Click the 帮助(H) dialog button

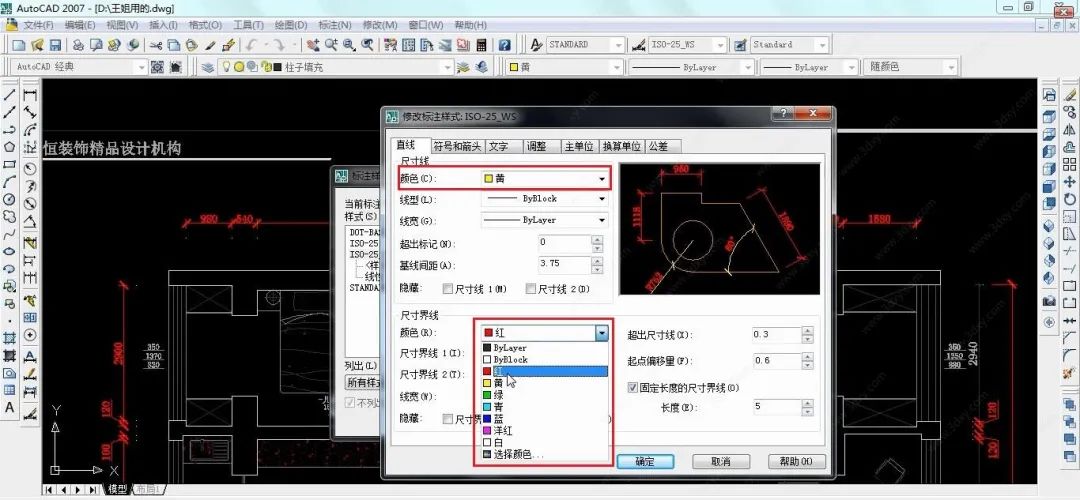click(x=796, y=462)
